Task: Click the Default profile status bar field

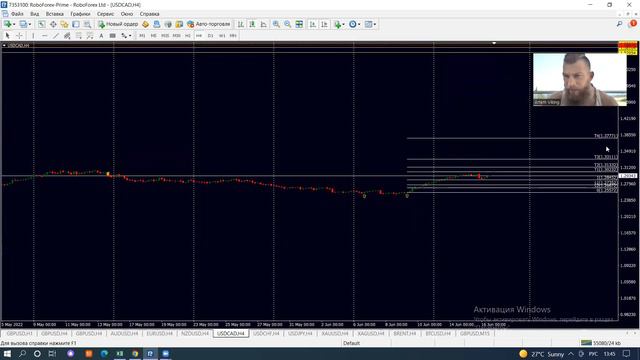Action: 351,343
